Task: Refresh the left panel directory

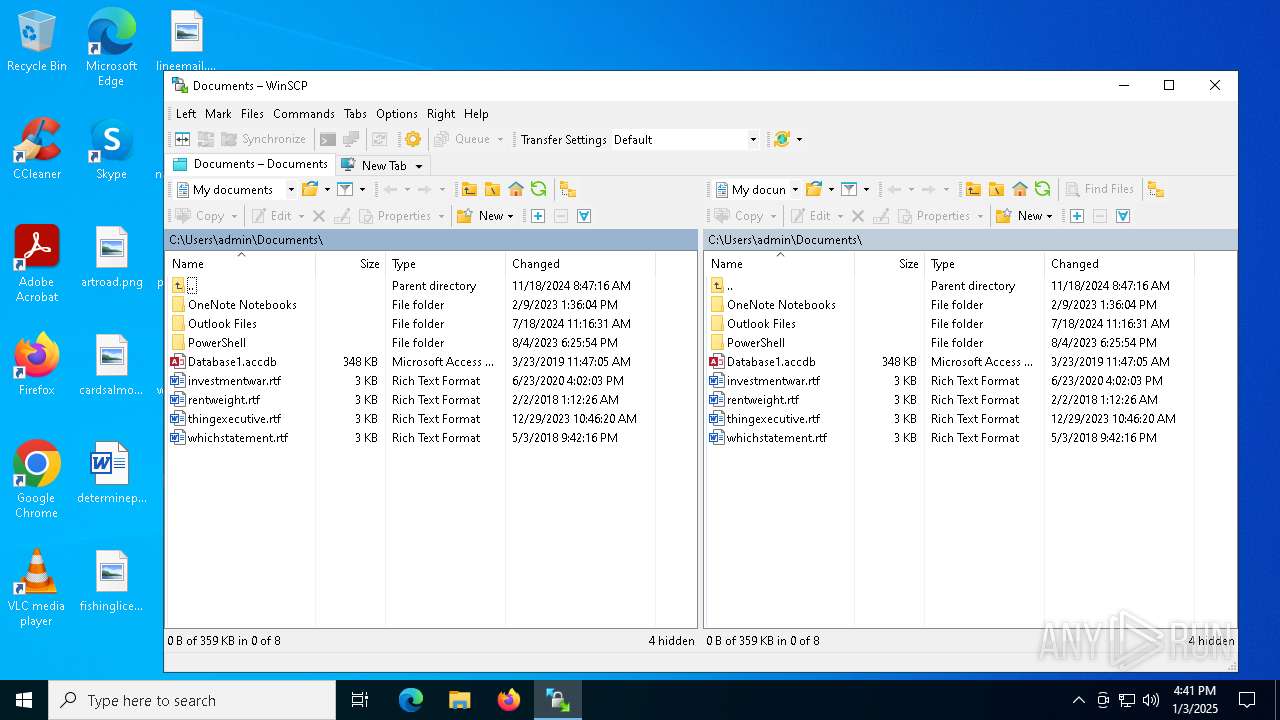Action: click(539, 189)
